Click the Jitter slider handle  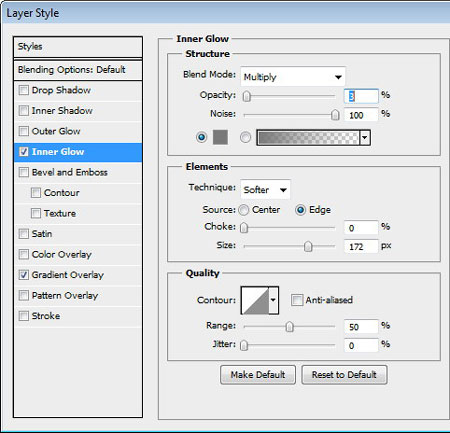[x=244, y=345]
